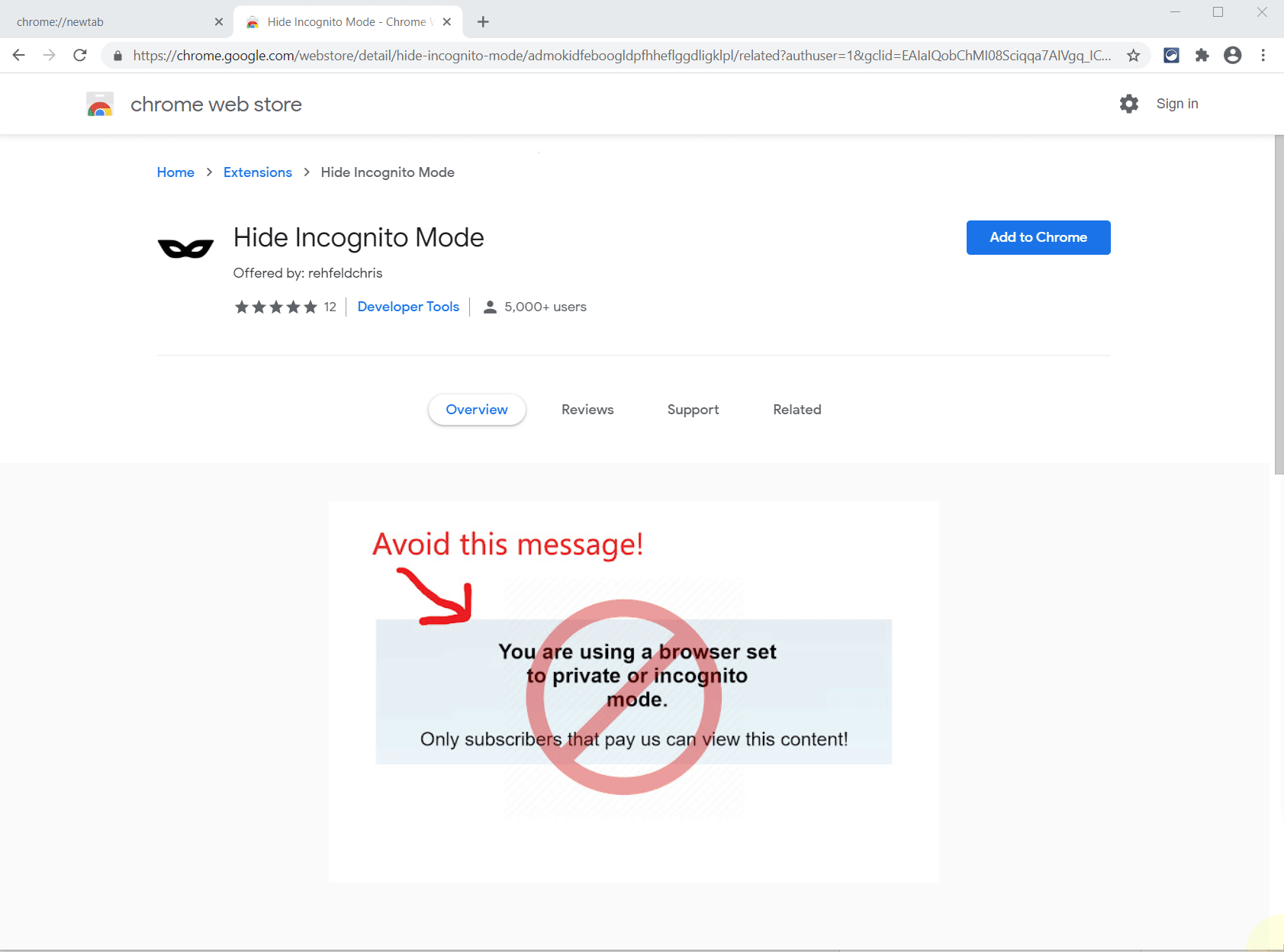
Task: Open the Developer Tools category link
Action: click(x=408, y=307)
